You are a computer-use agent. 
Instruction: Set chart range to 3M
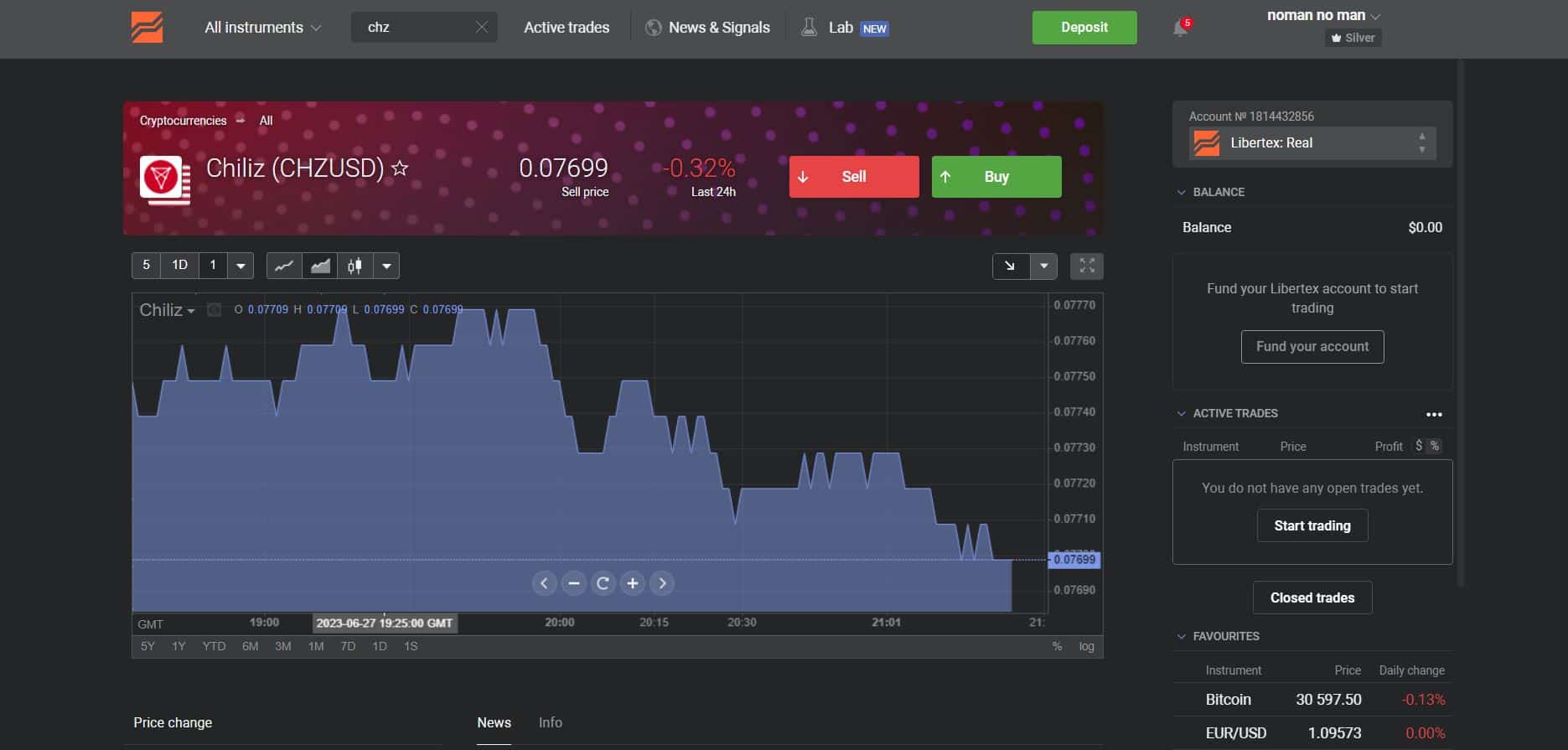(x=283, y=646)
